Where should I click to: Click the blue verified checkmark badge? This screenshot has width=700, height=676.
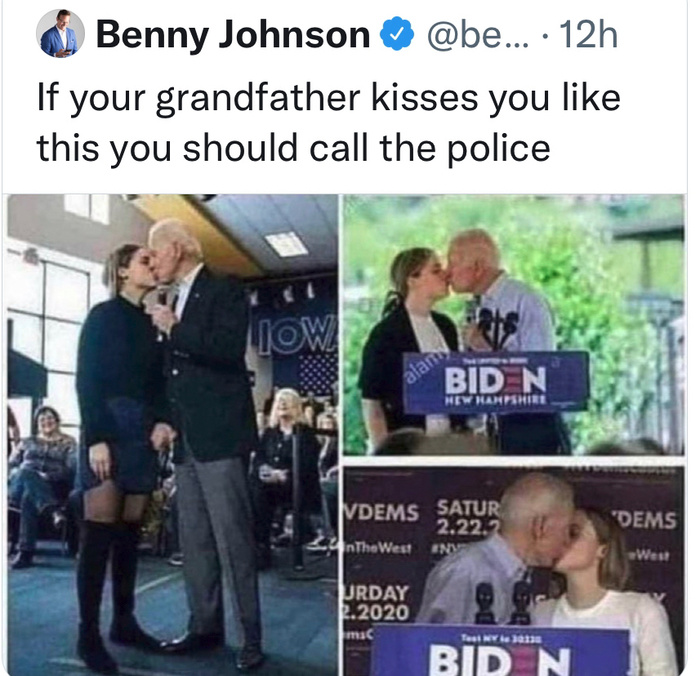tap(397, 34)
